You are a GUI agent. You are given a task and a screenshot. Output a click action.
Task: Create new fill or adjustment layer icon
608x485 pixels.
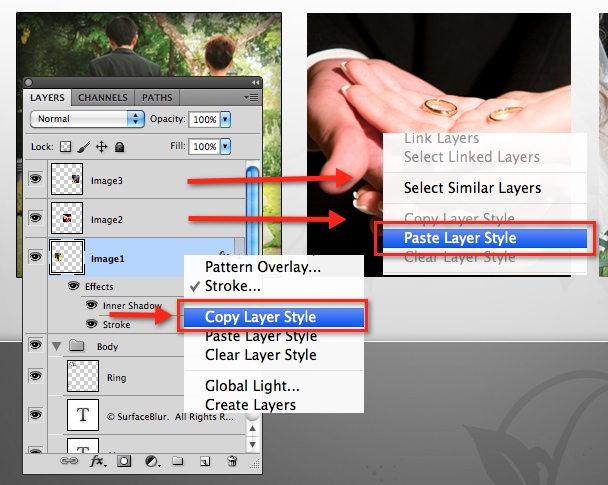152,461
